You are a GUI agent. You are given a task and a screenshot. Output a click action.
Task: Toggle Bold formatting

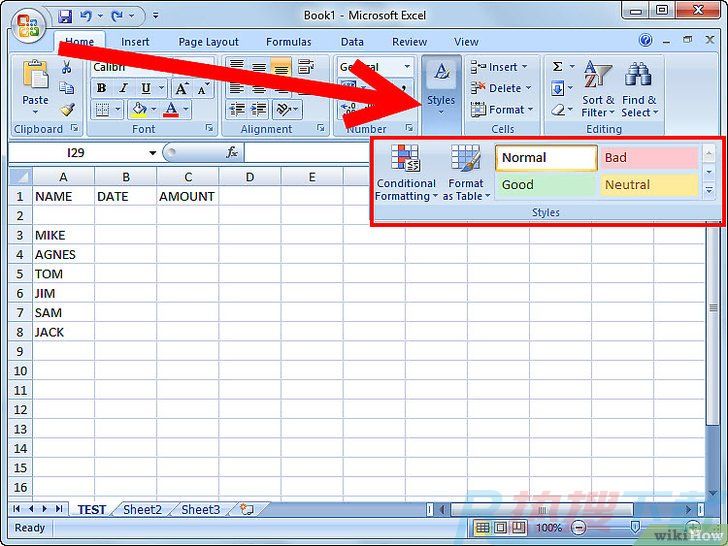(102, 88)
